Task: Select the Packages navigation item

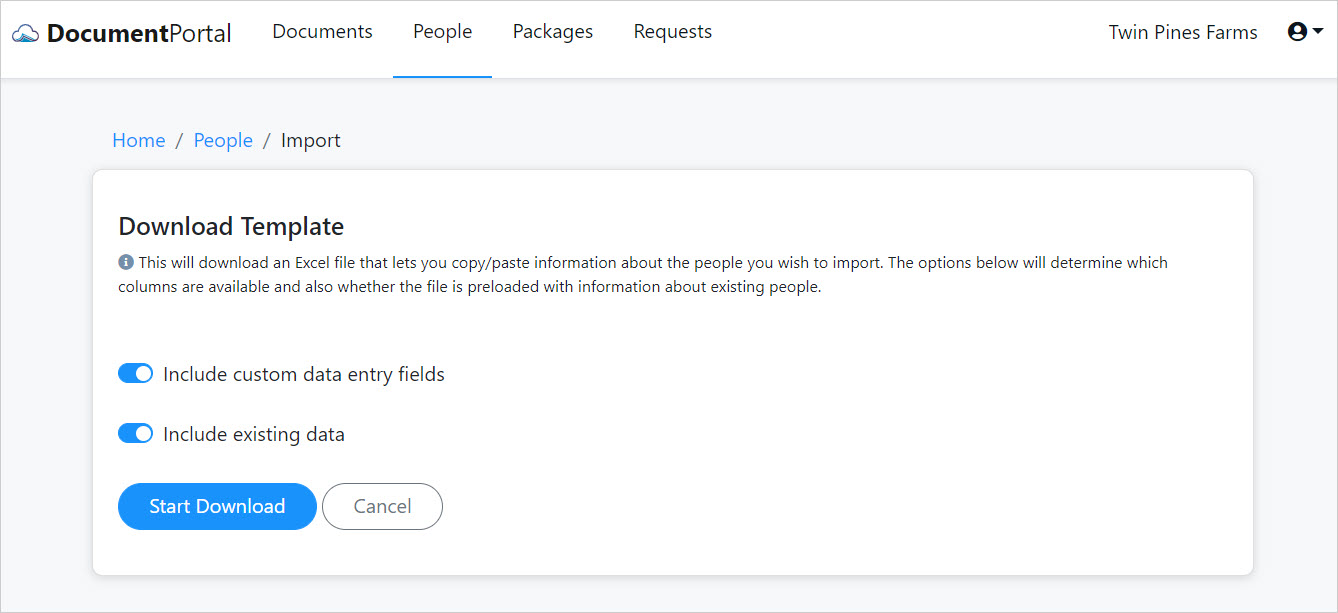Action: pyautogui.click(x=552, y=31)
